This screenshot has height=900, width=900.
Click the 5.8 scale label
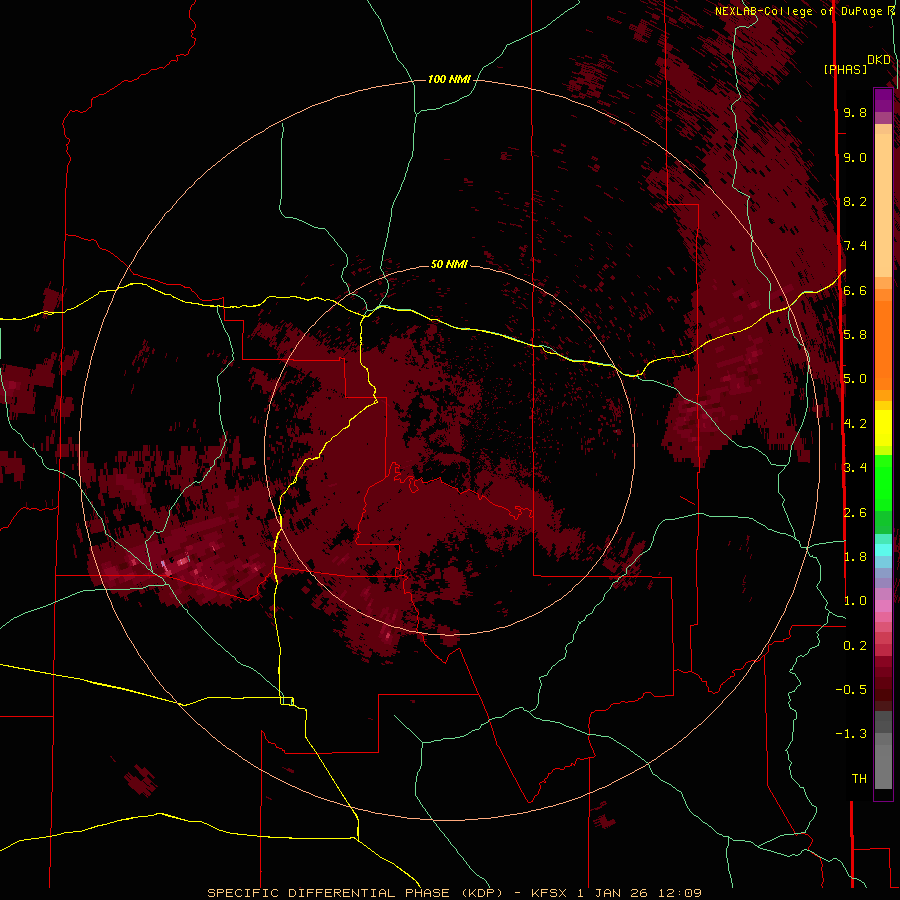(x=855, y=335)
